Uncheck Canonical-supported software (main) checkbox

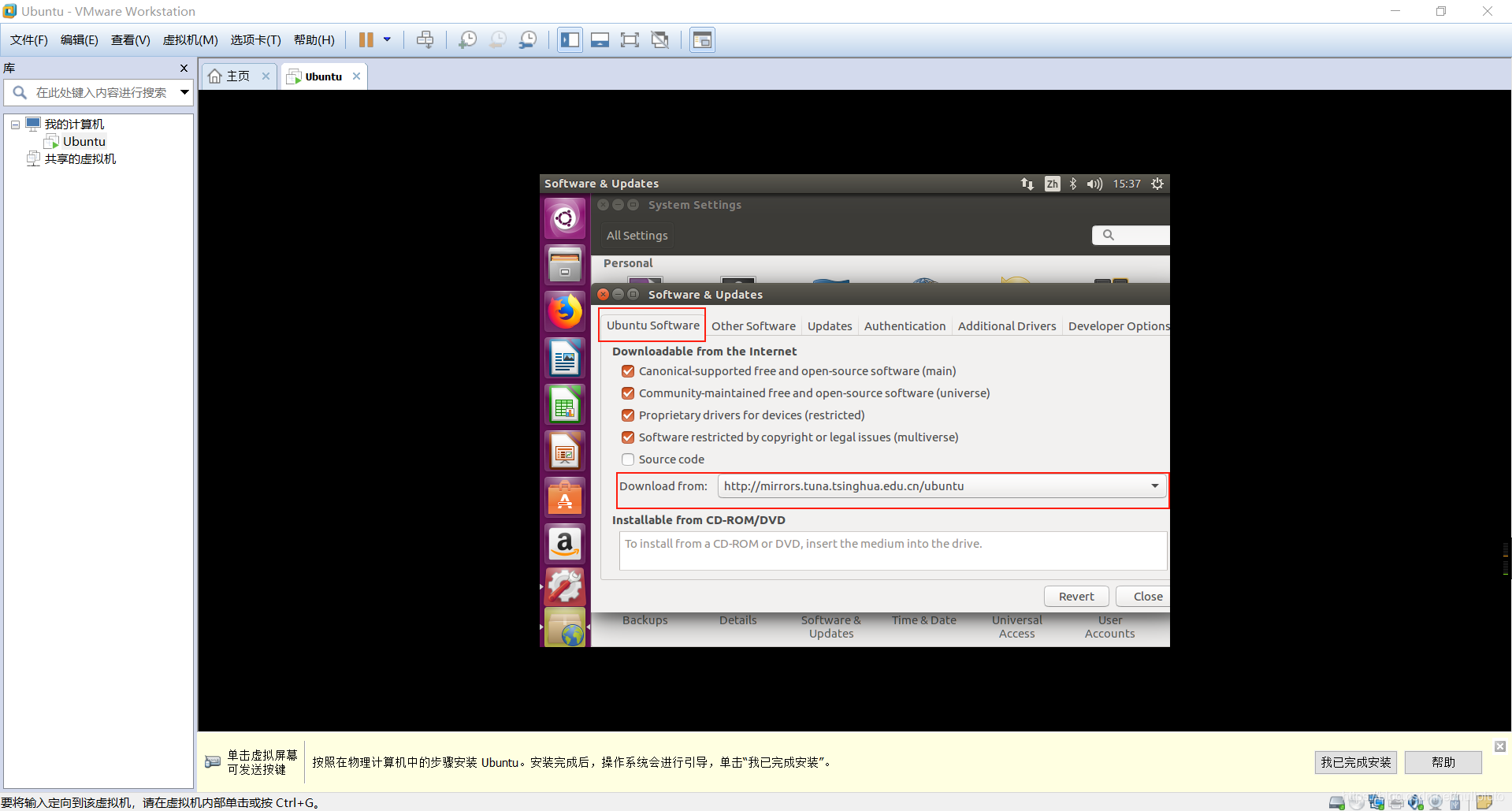[628, 371]
